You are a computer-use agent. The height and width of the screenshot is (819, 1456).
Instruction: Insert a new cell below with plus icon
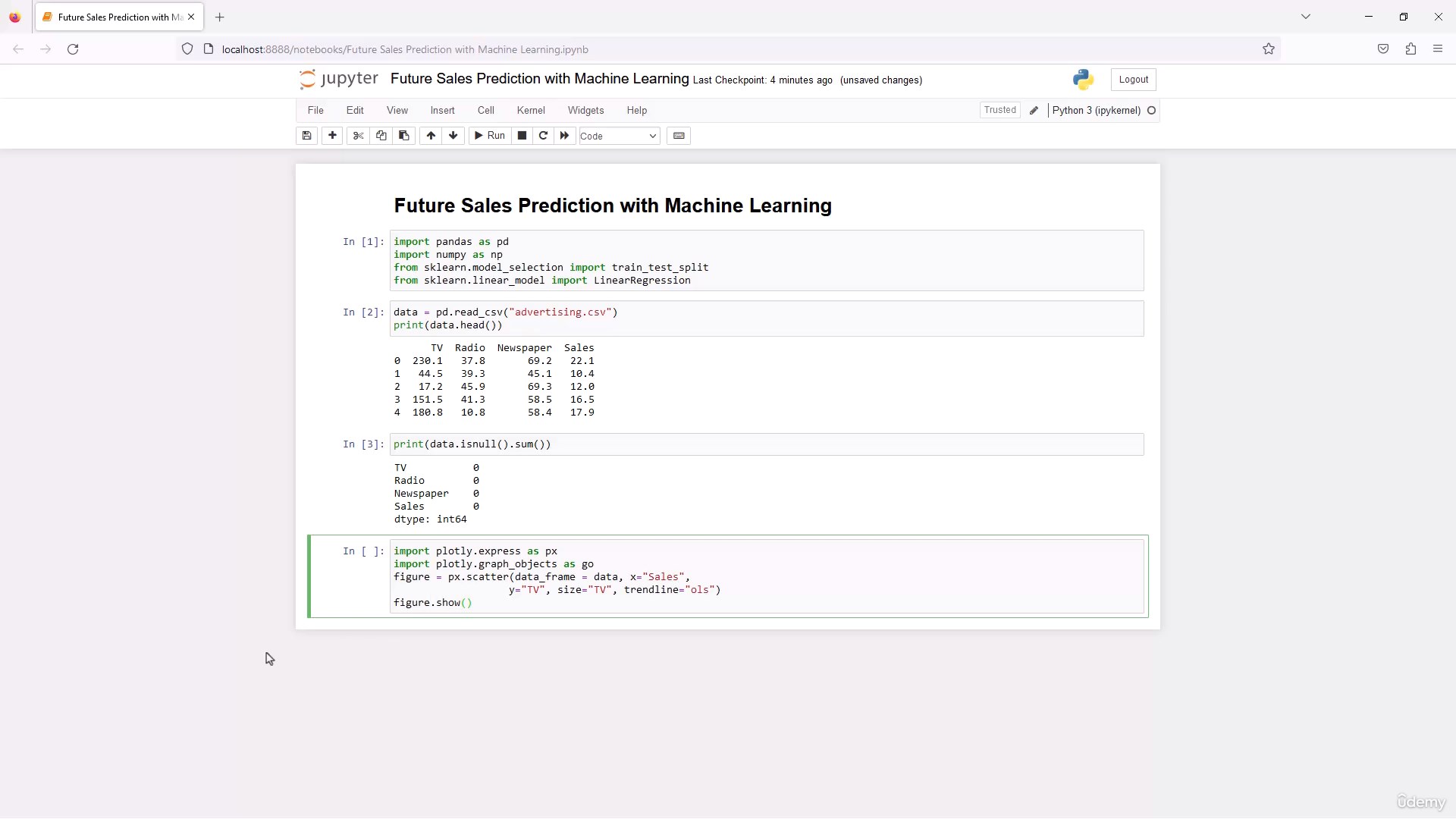332,136
